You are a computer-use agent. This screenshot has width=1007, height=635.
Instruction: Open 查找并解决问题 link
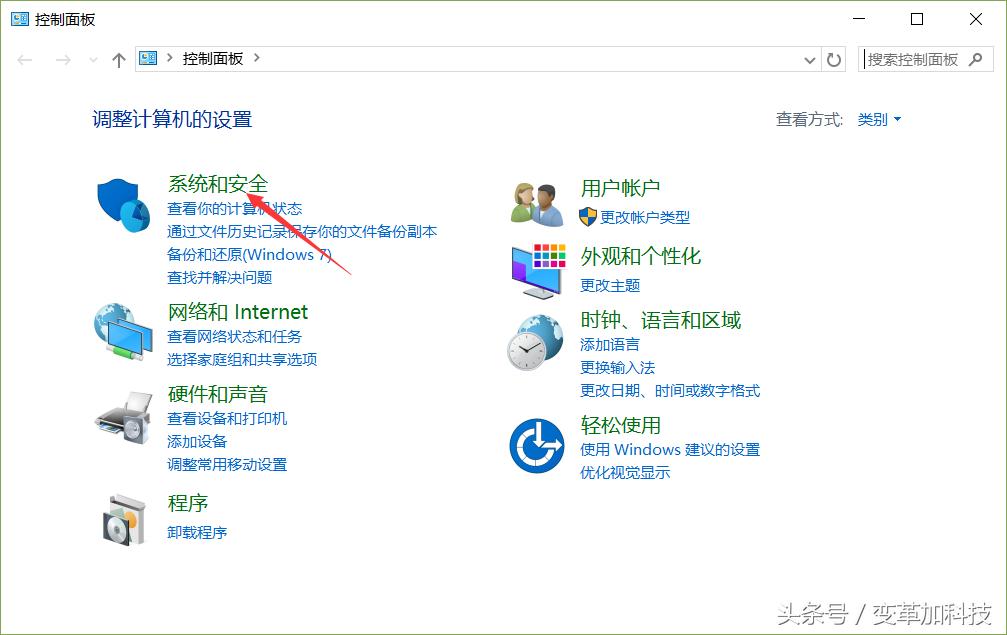point(220,277)
